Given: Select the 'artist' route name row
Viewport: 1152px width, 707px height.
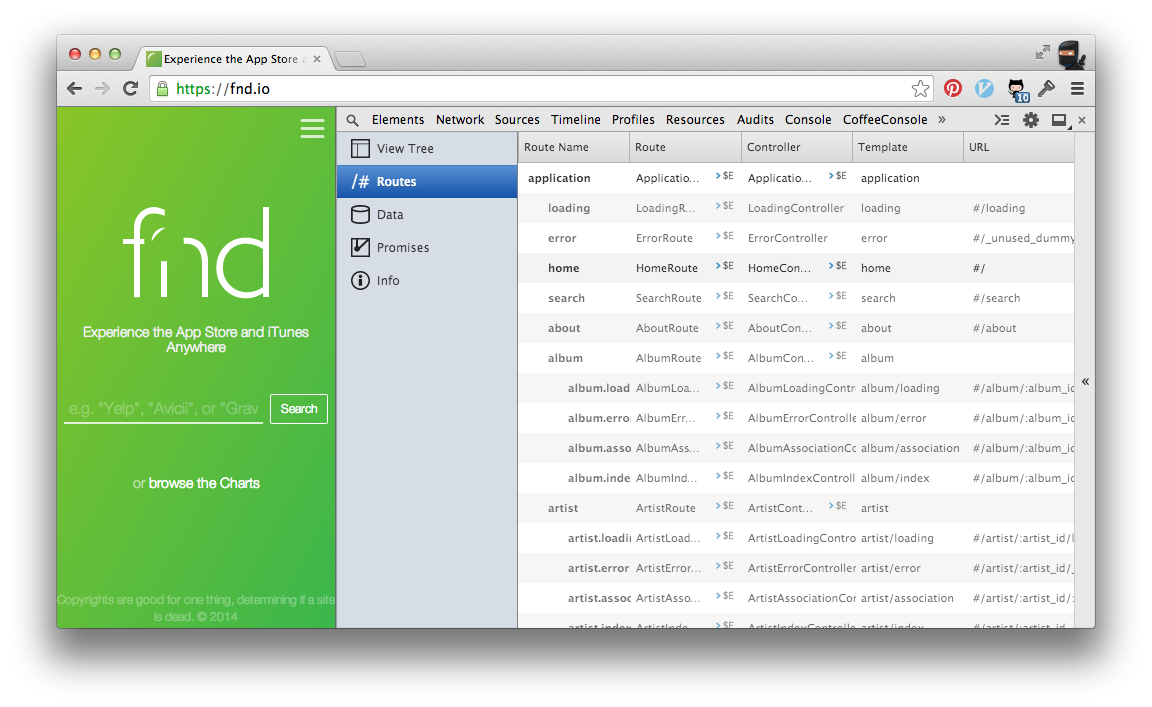Looking at the screenshot, I should point(563,508).
